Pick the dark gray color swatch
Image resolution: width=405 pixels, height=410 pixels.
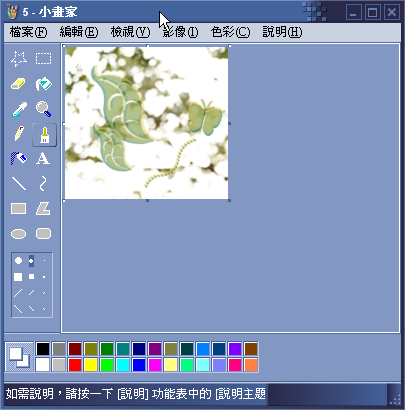(59, 349)
